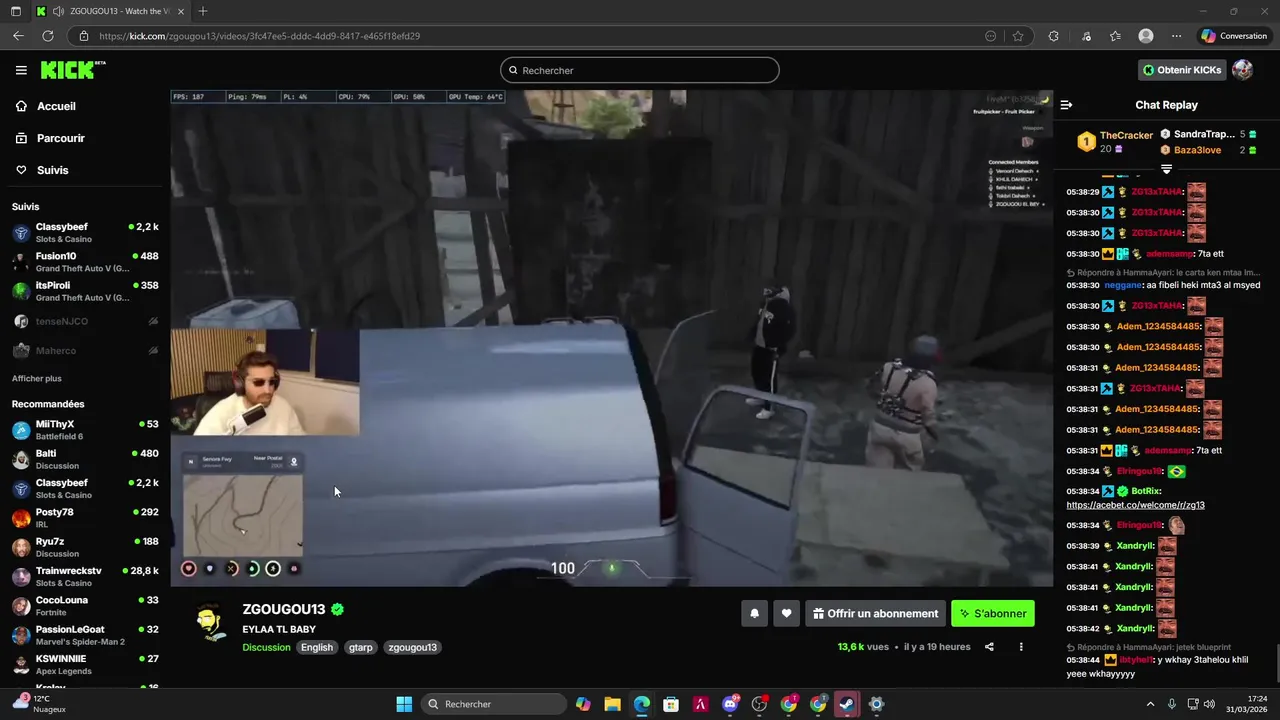Open browser Settings and more menu
Screen dimensions: 1280x720
(x=1176, y=36)
